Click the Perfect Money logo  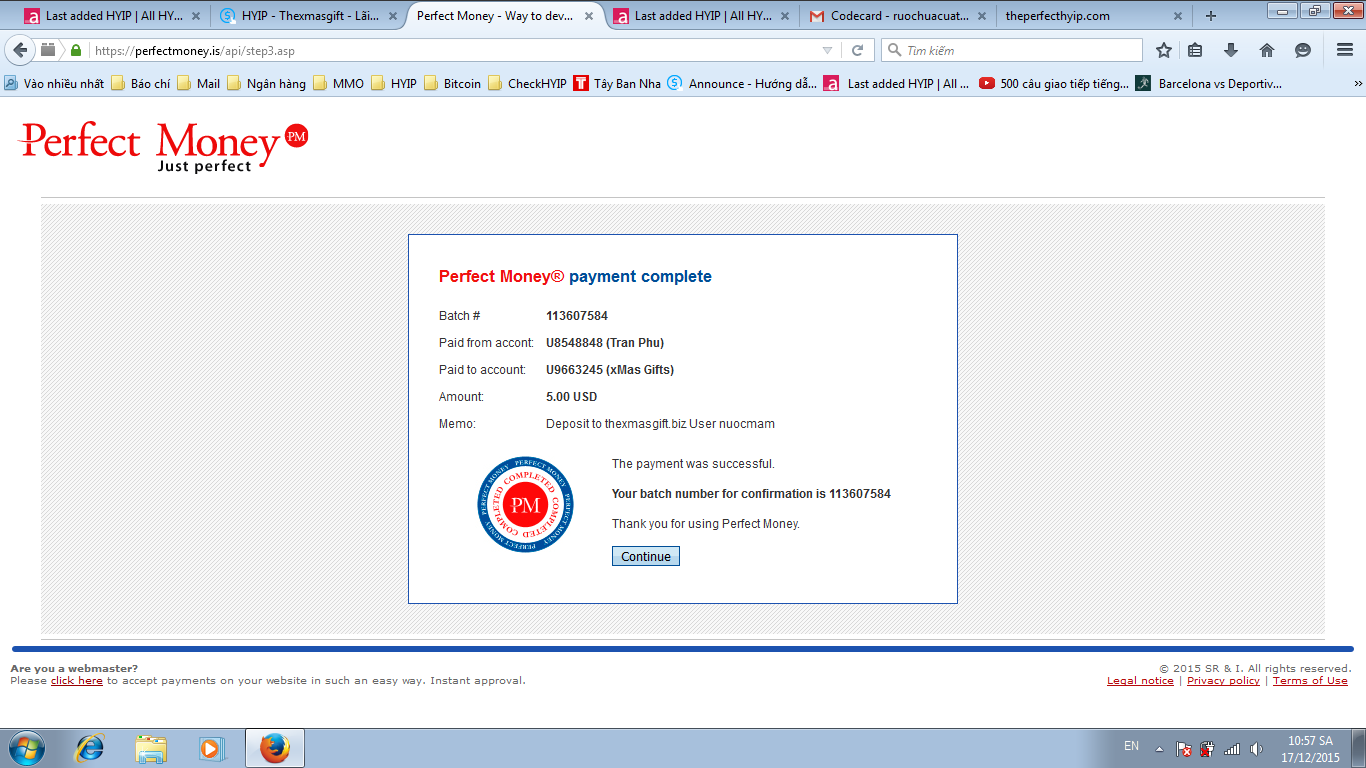(164, 146)
